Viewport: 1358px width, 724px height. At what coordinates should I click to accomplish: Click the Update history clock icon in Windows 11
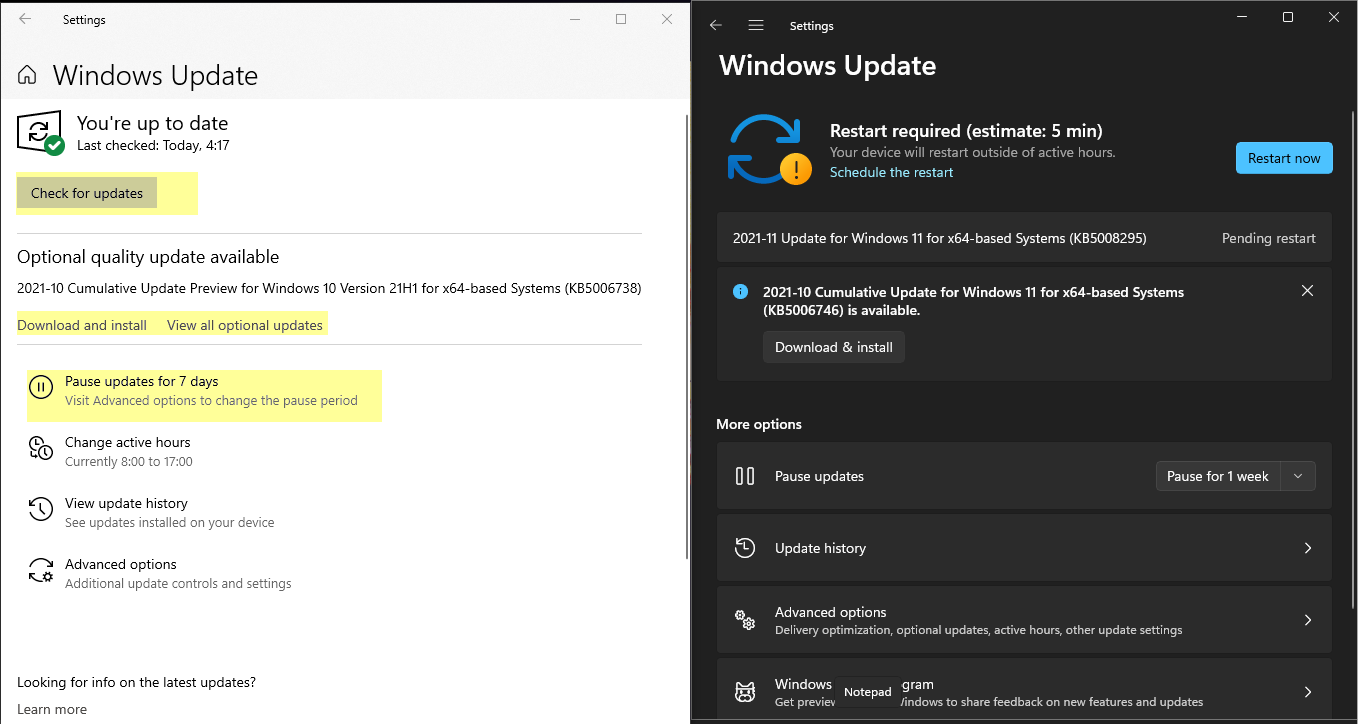745,548
